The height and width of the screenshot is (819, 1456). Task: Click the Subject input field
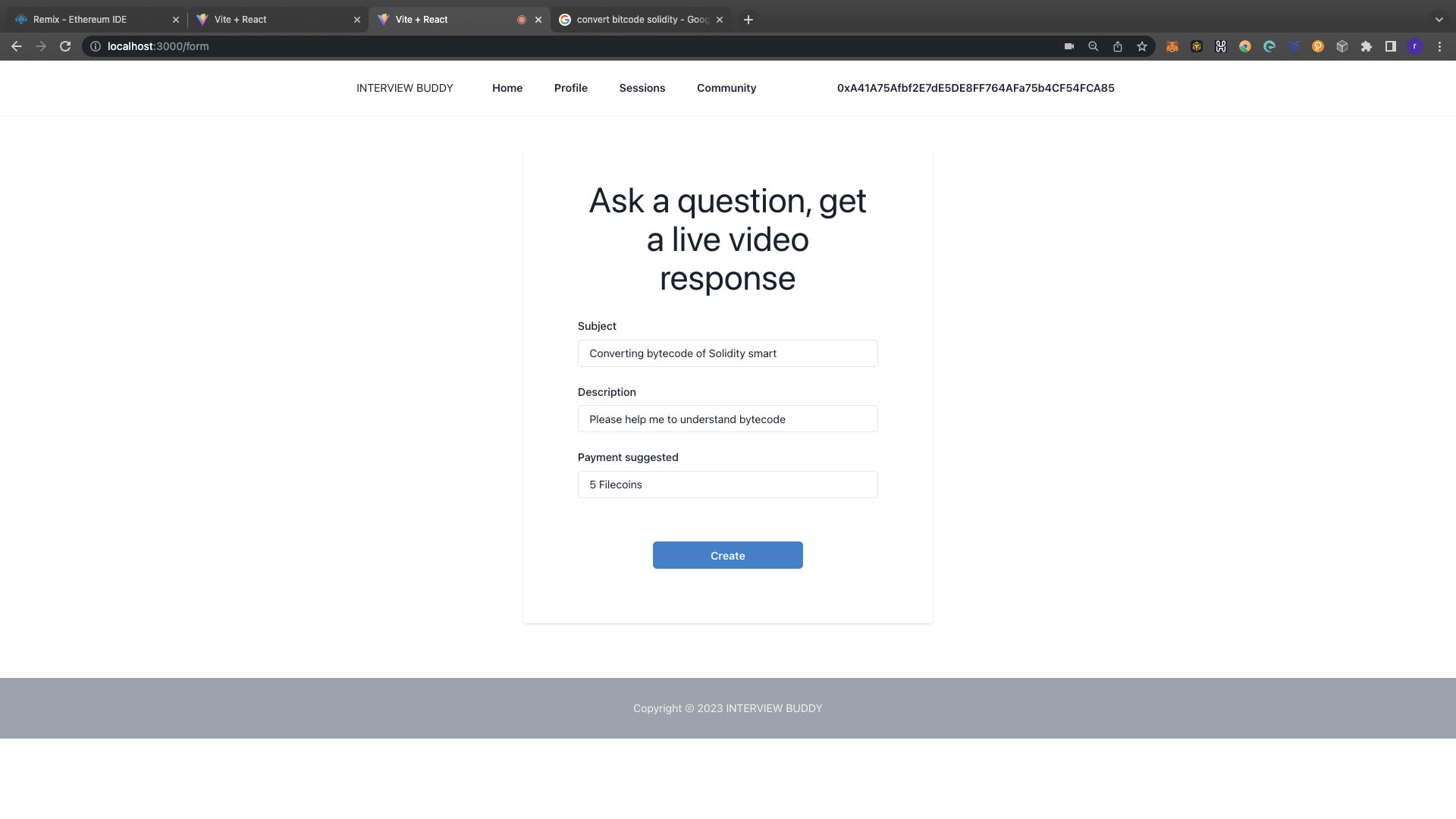727,353
